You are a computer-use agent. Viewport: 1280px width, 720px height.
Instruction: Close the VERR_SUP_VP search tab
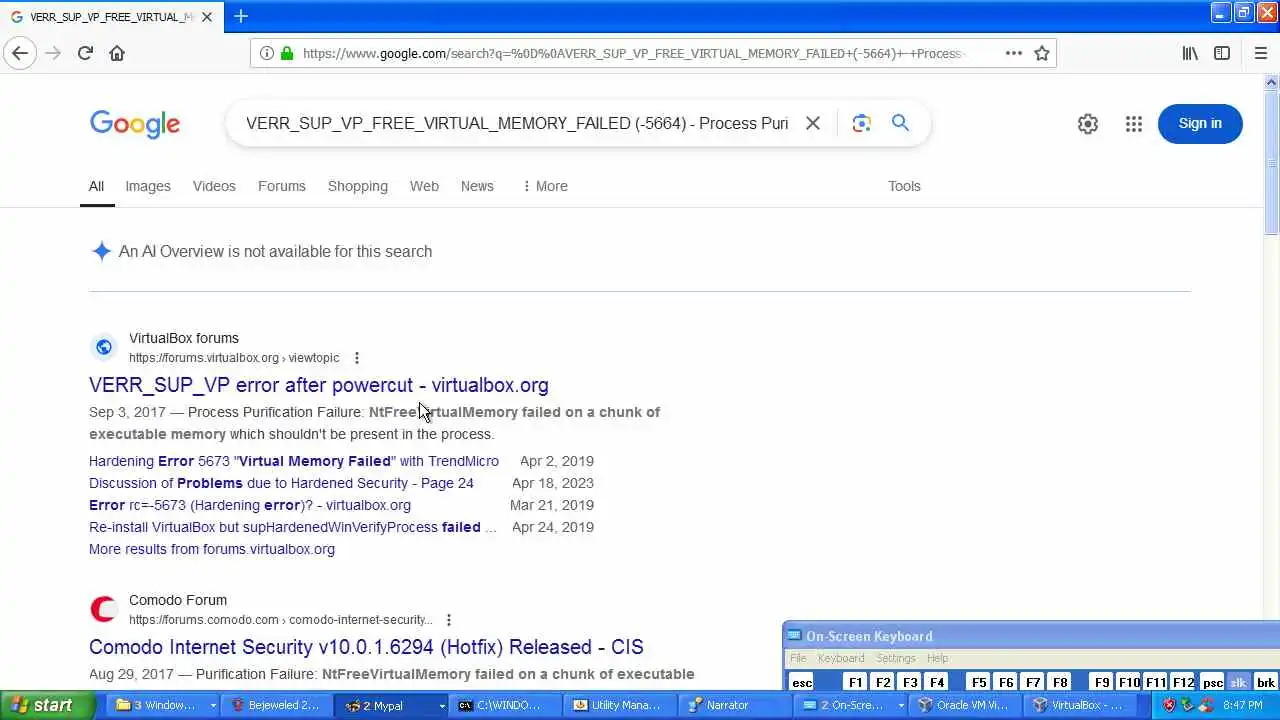pos(206,17)
